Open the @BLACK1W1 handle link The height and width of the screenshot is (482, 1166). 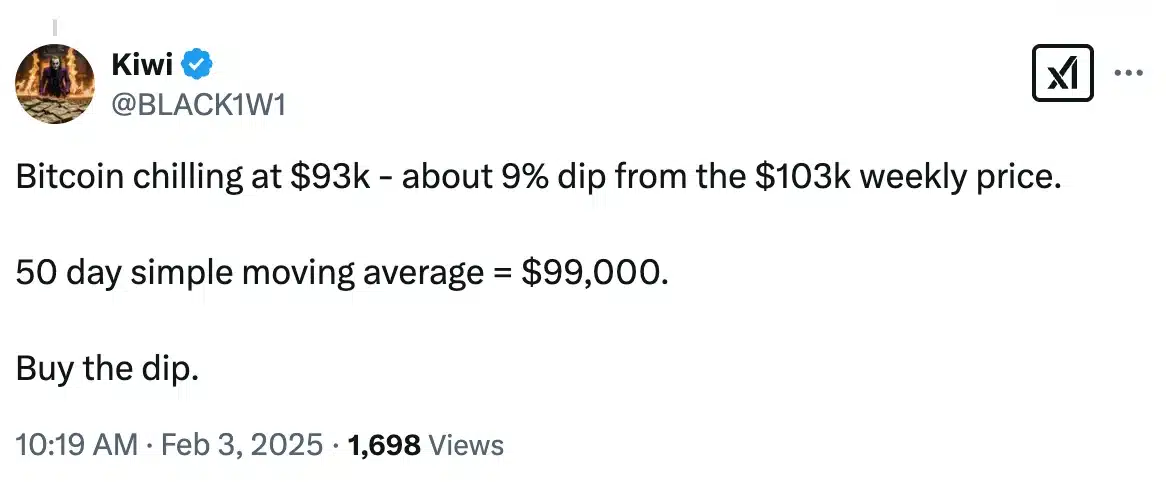click(200, 103)
